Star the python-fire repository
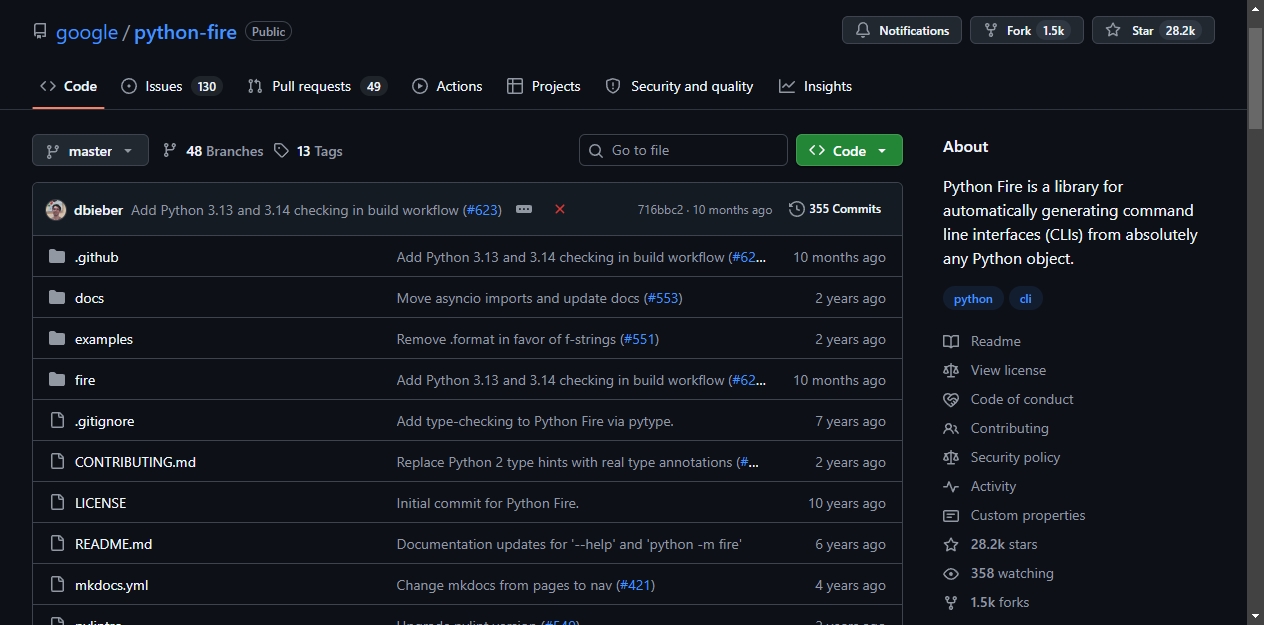The width and height of the screenshot is (1264, 625). click(x=1153, y=30)
